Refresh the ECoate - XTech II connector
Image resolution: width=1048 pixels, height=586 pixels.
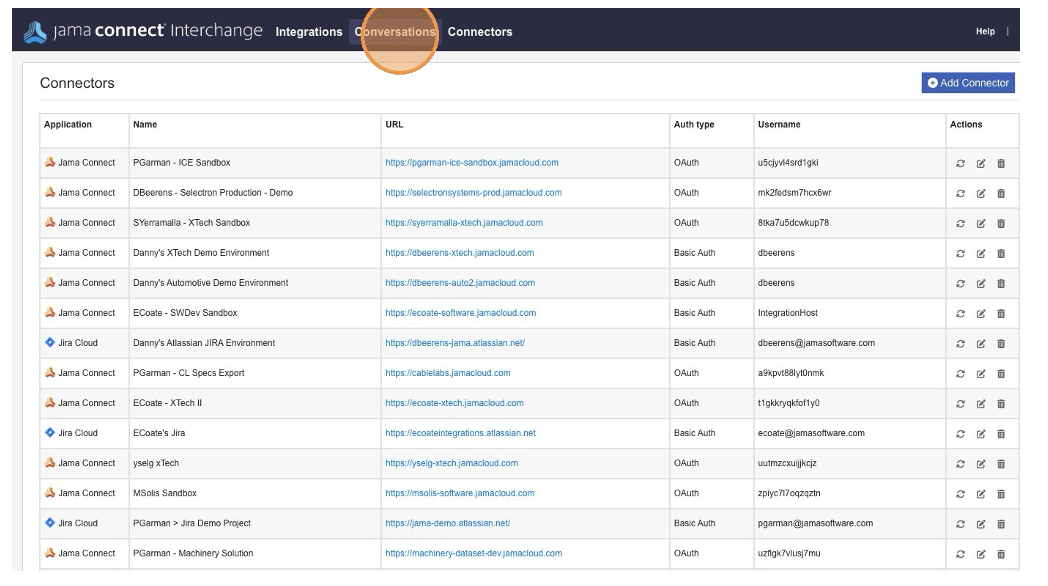960,404
